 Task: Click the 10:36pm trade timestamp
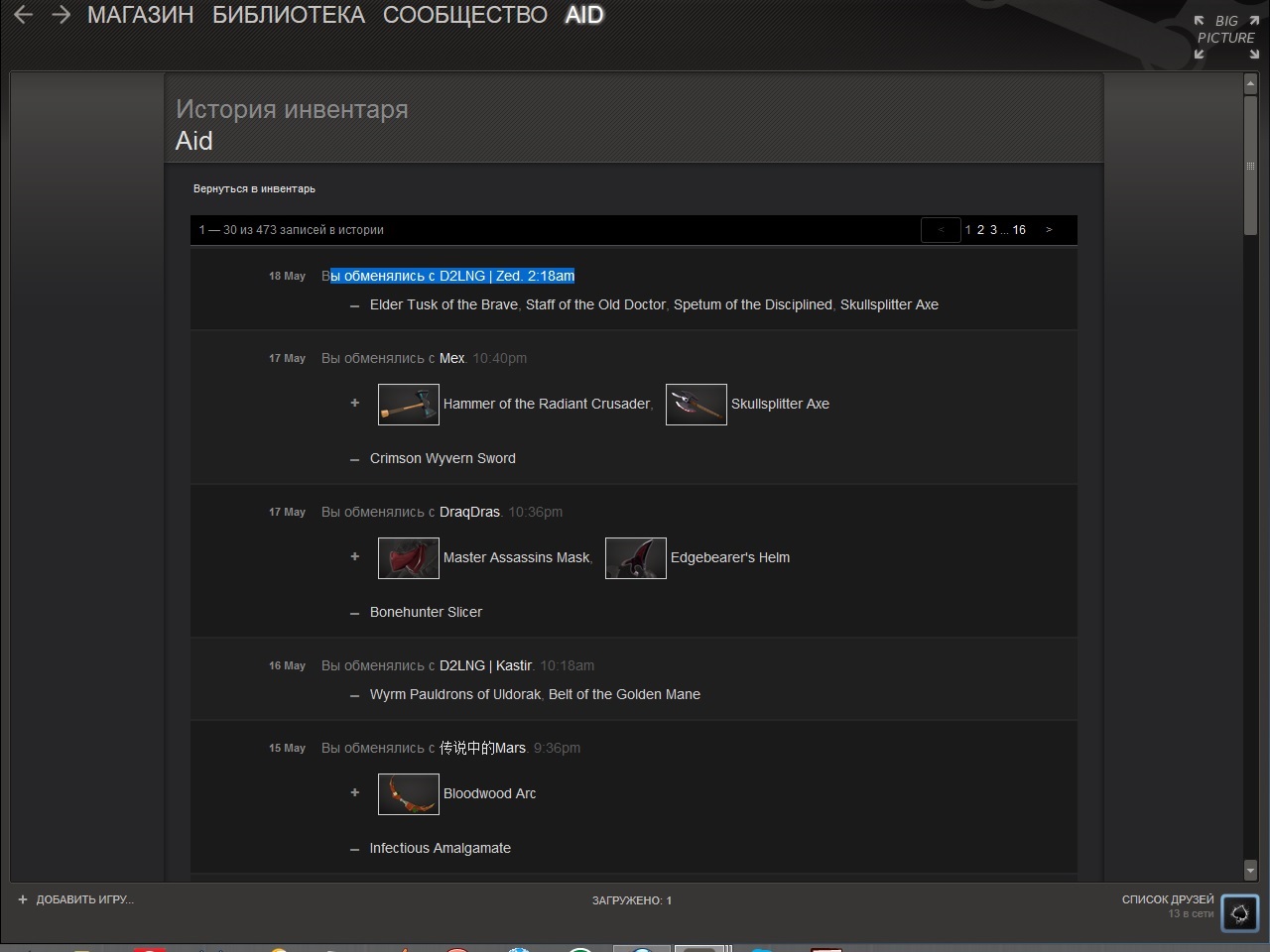pyautogui.click(x=535, y=512)
